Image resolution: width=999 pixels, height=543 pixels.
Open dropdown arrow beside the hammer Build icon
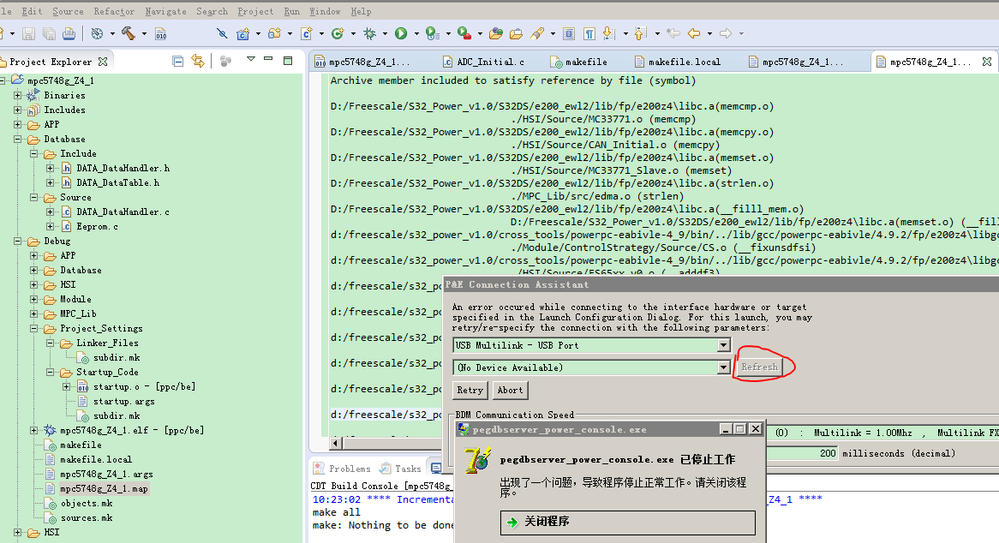coord(144,34)
